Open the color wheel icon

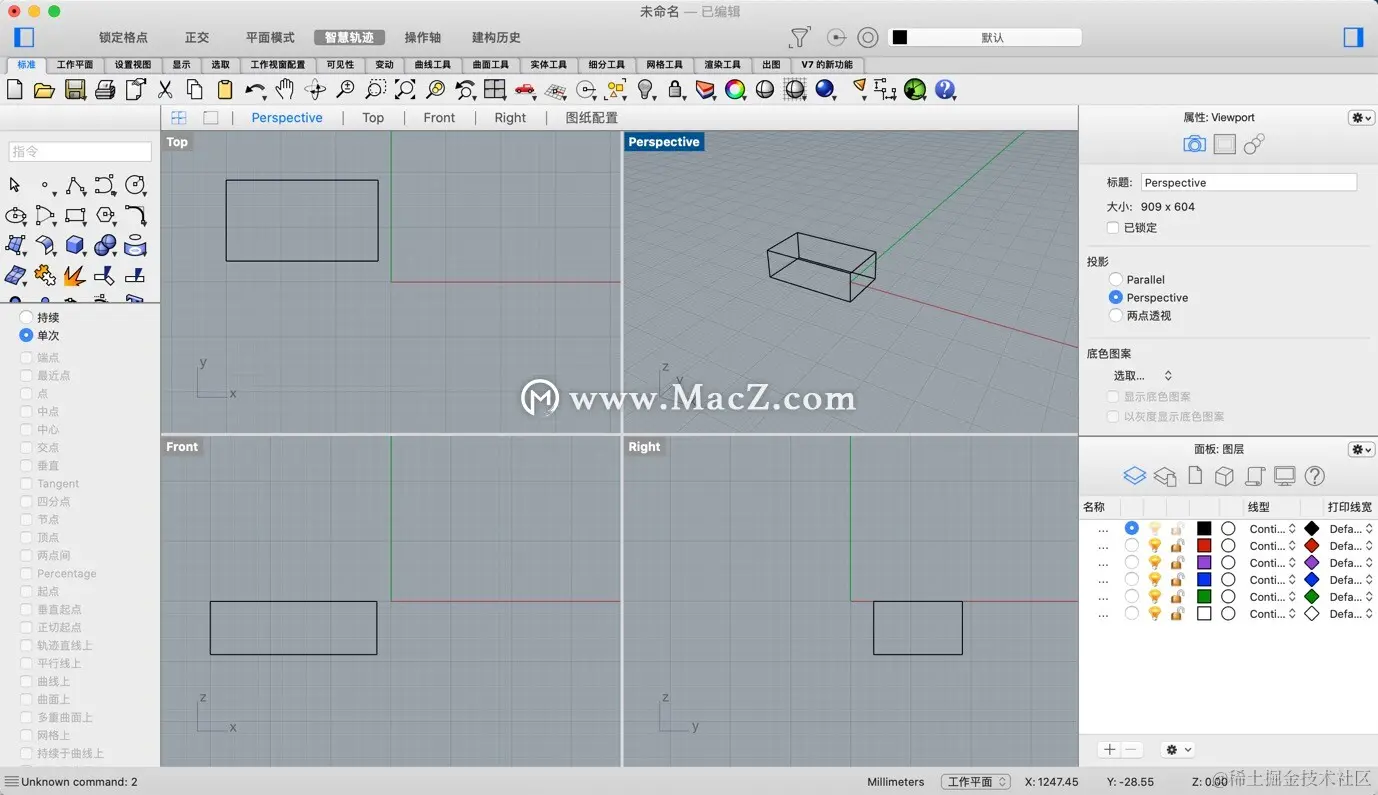click(735, 90)
